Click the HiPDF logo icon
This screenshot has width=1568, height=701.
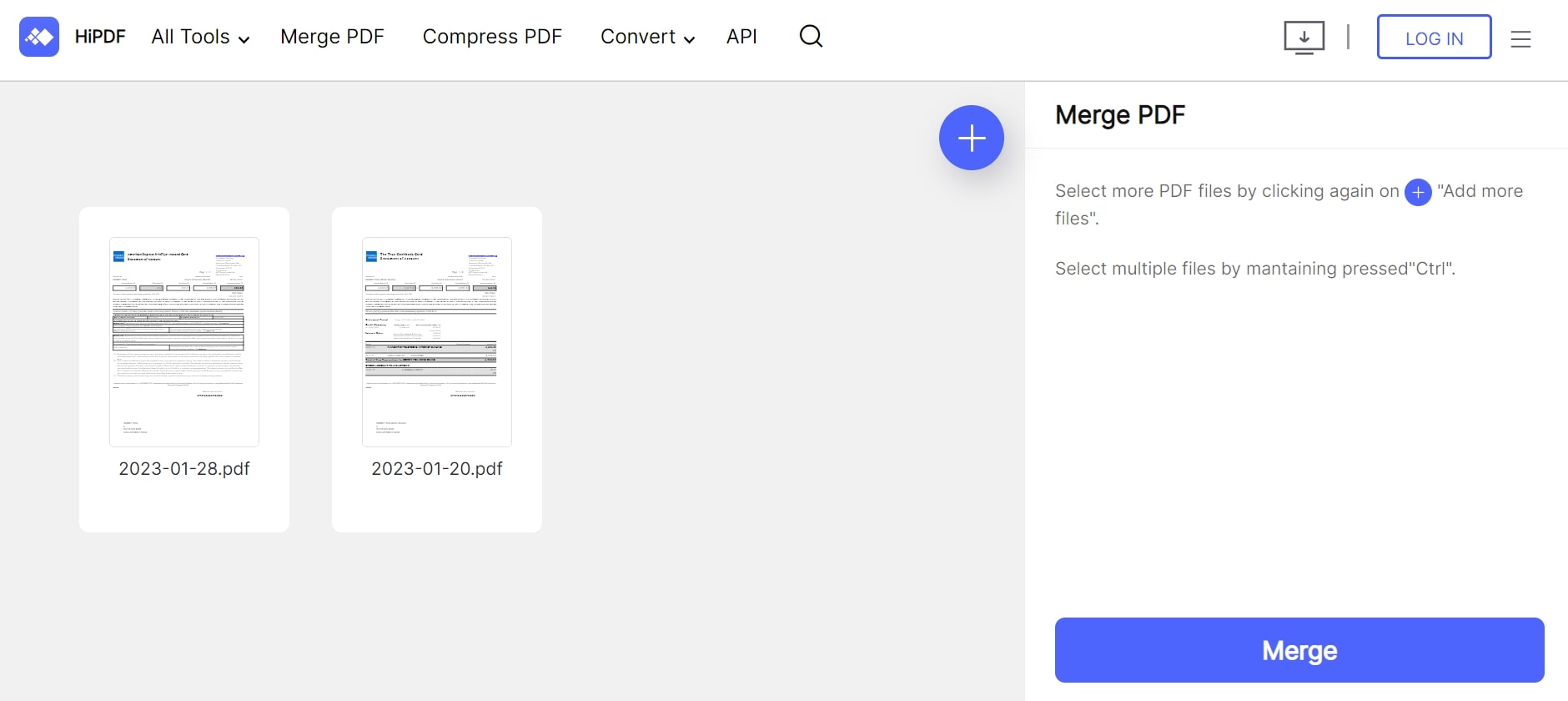[x=39, y=37]
